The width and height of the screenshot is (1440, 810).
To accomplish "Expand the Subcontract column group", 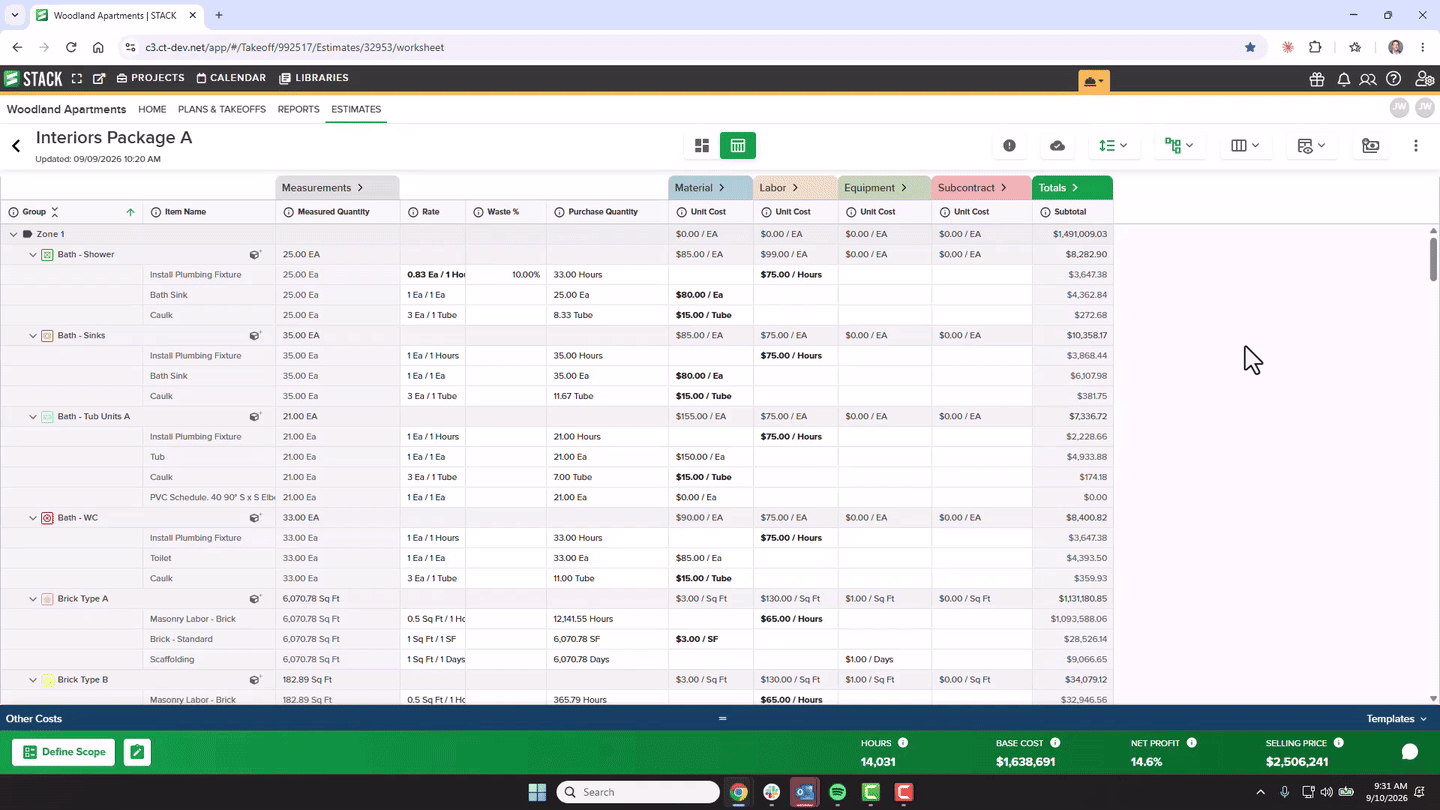I will click(x=1003, y=188).
